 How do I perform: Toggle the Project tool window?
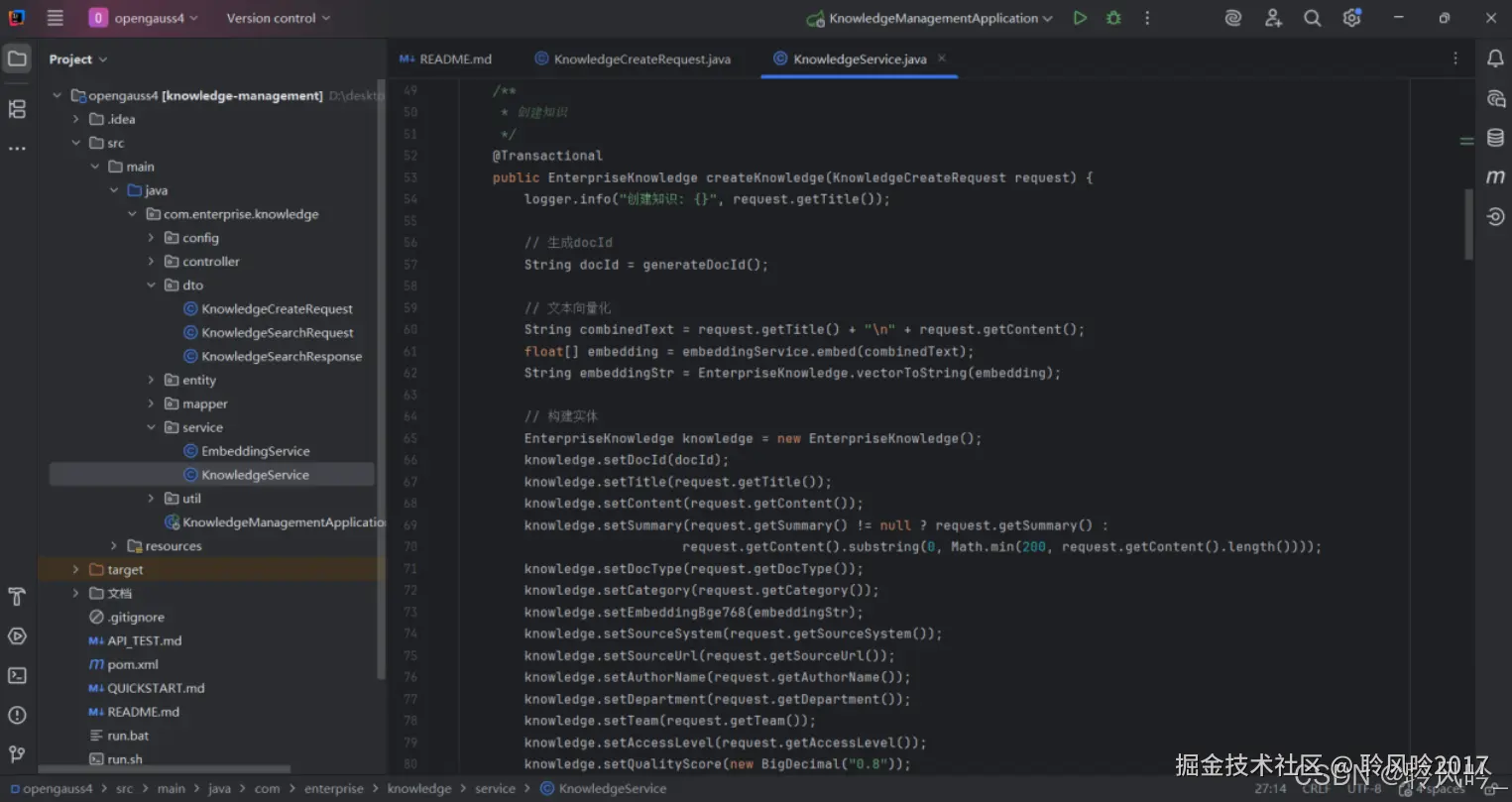[x=17, y=59]
